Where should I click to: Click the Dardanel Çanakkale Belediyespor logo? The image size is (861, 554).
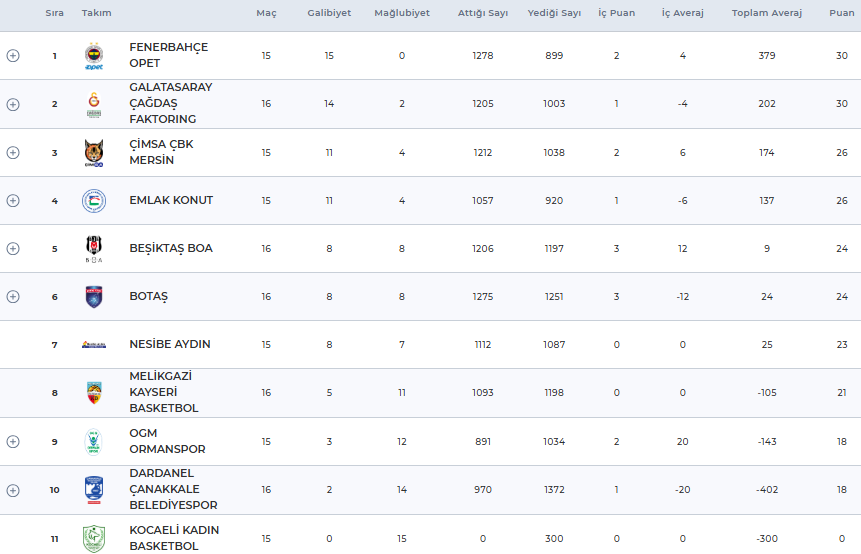94,490
